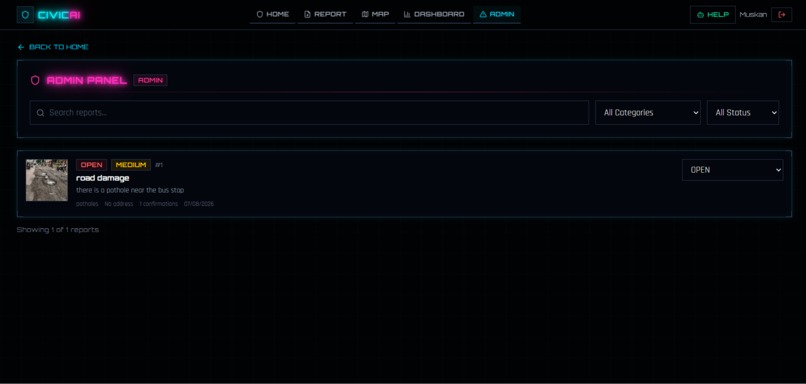Click the pothole description text
Image resolution: width=806 pixels, height=384 pixels.
(130, 190)
